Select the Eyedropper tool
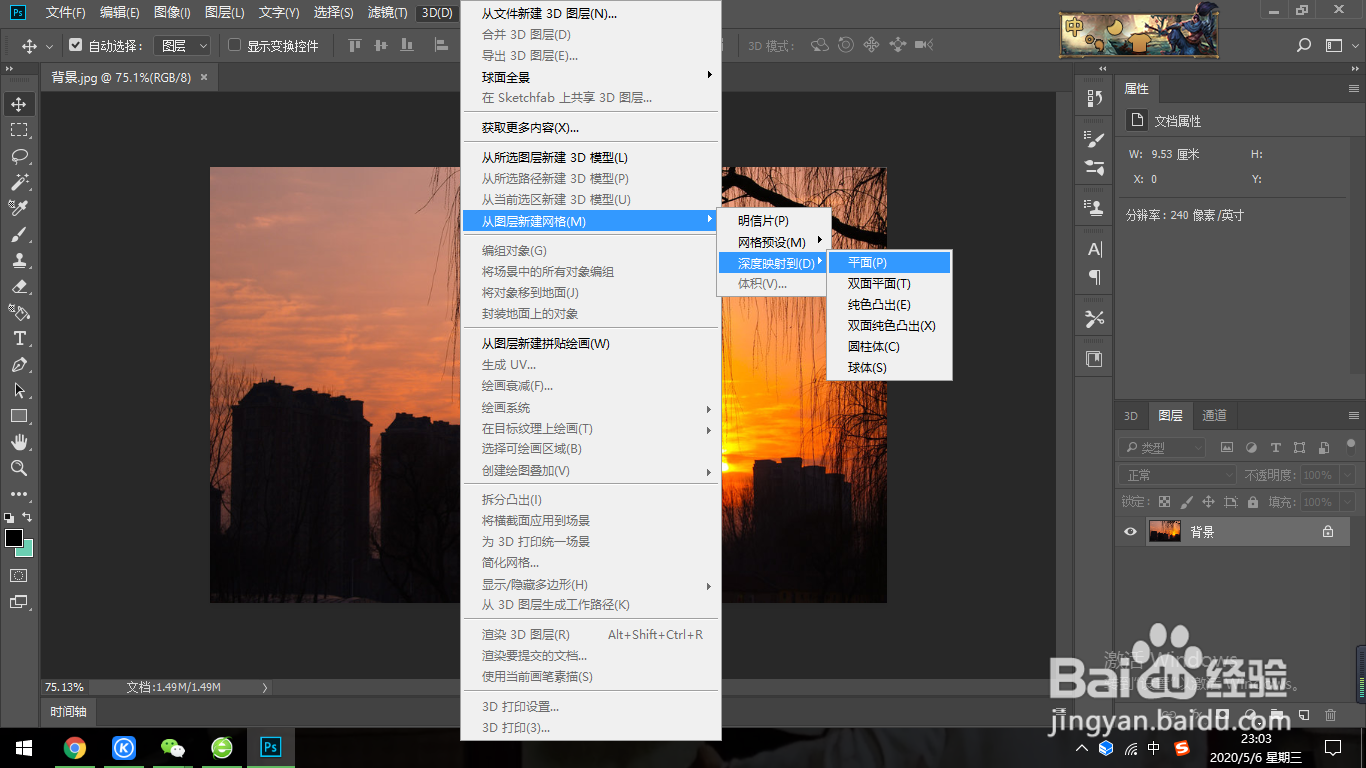This screenshot has width=1366, height=768. click(x=19, y=208)
